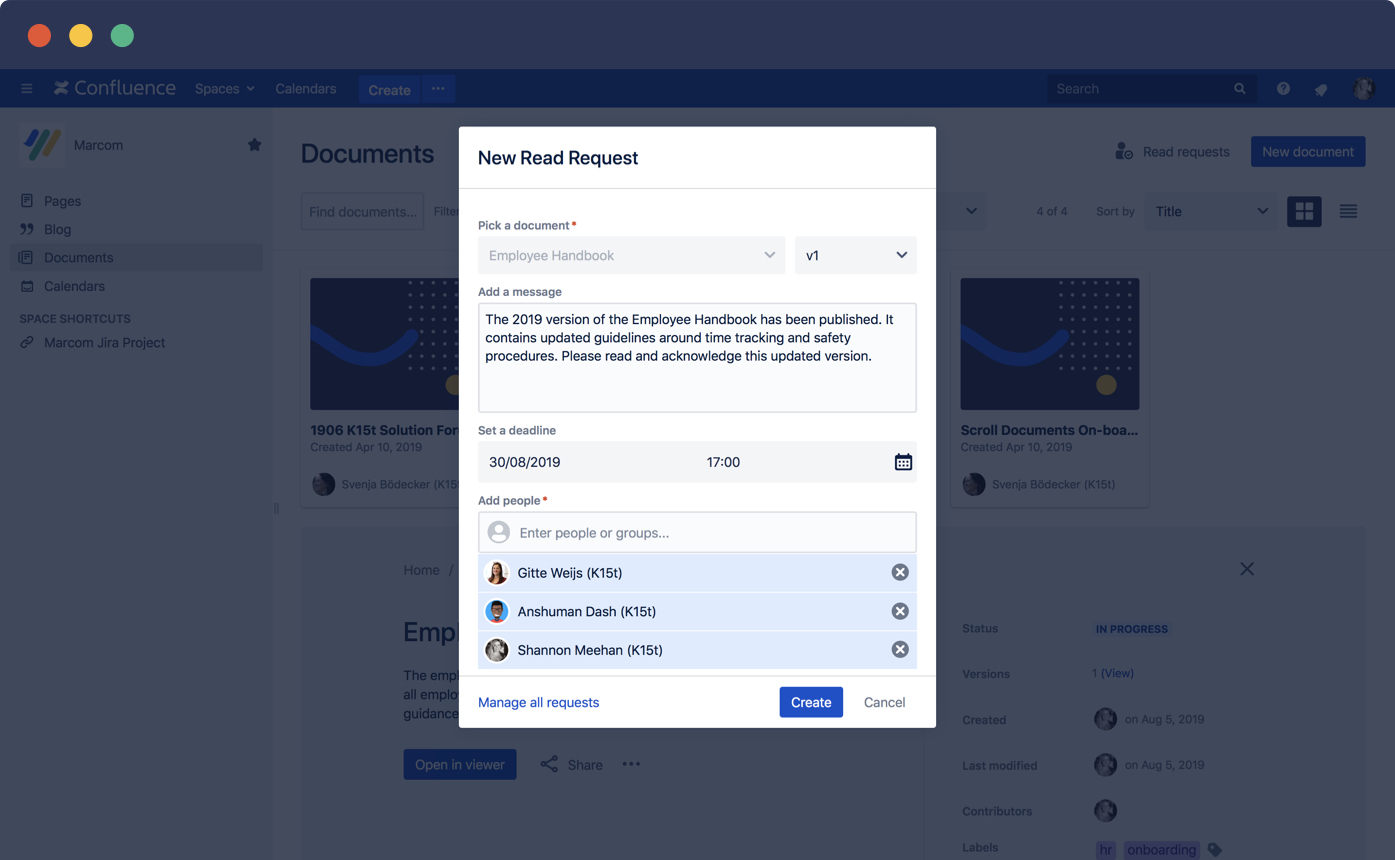
Task: Open Calendars from the top navigation
Action: (x=306, y=88)
